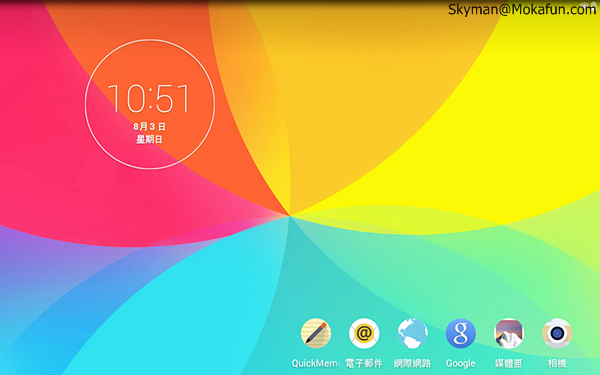Tap the Wi-Fi signal status icon

tap(585, 5)
